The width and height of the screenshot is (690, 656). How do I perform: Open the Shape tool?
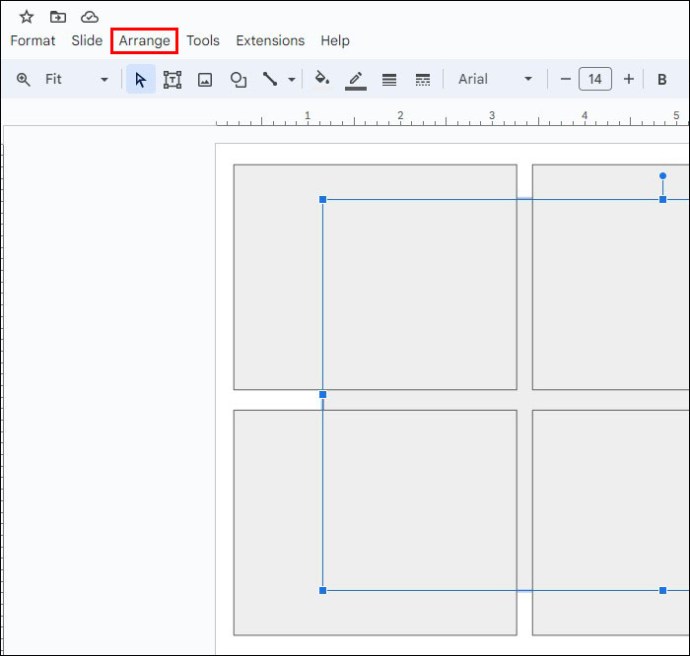[x=238, y=80]
